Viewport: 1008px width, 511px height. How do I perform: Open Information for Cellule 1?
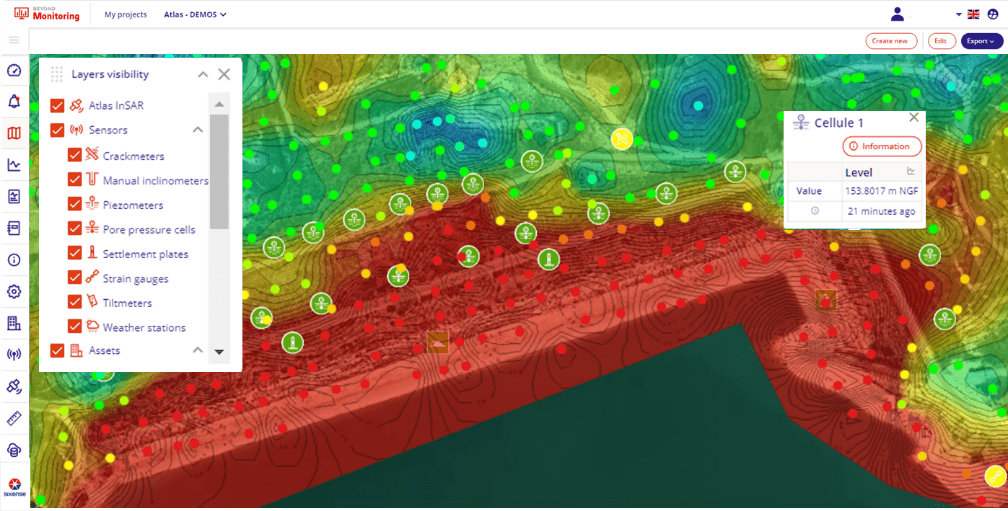pyautogui.click(x=882, y=146)
